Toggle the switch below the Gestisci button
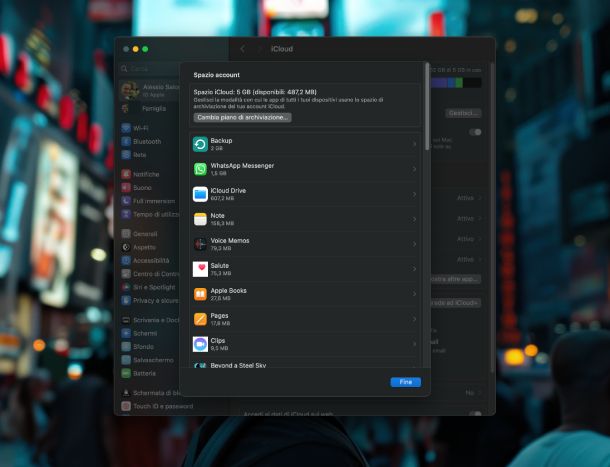This screenshot has height=467, width=610. [475, 132]
